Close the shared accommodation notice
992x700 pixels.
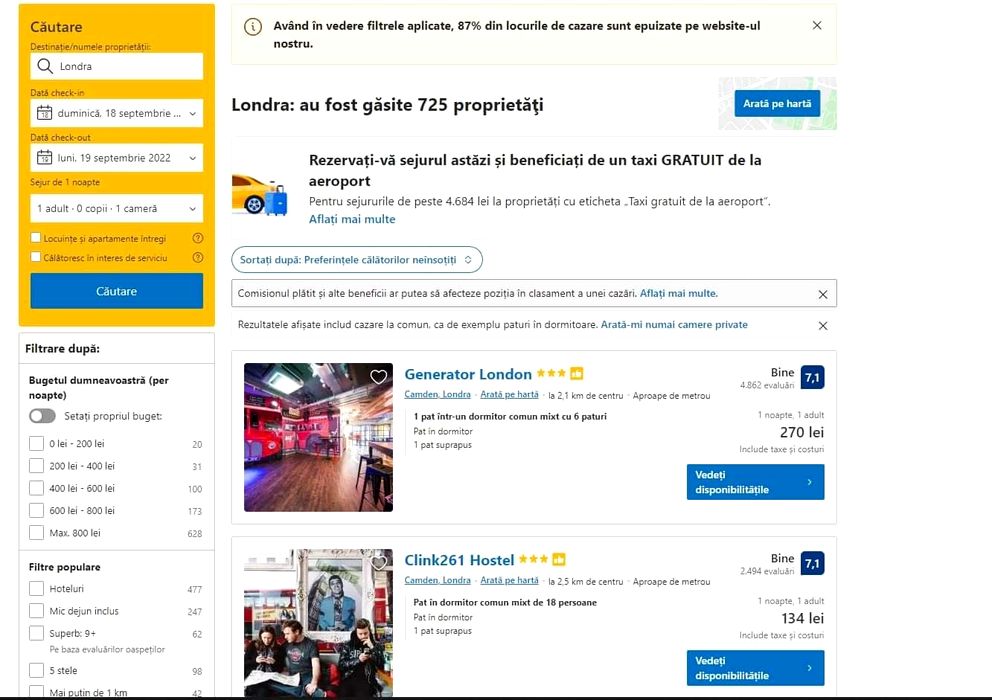pyautogui.click(x=822, y=325)
